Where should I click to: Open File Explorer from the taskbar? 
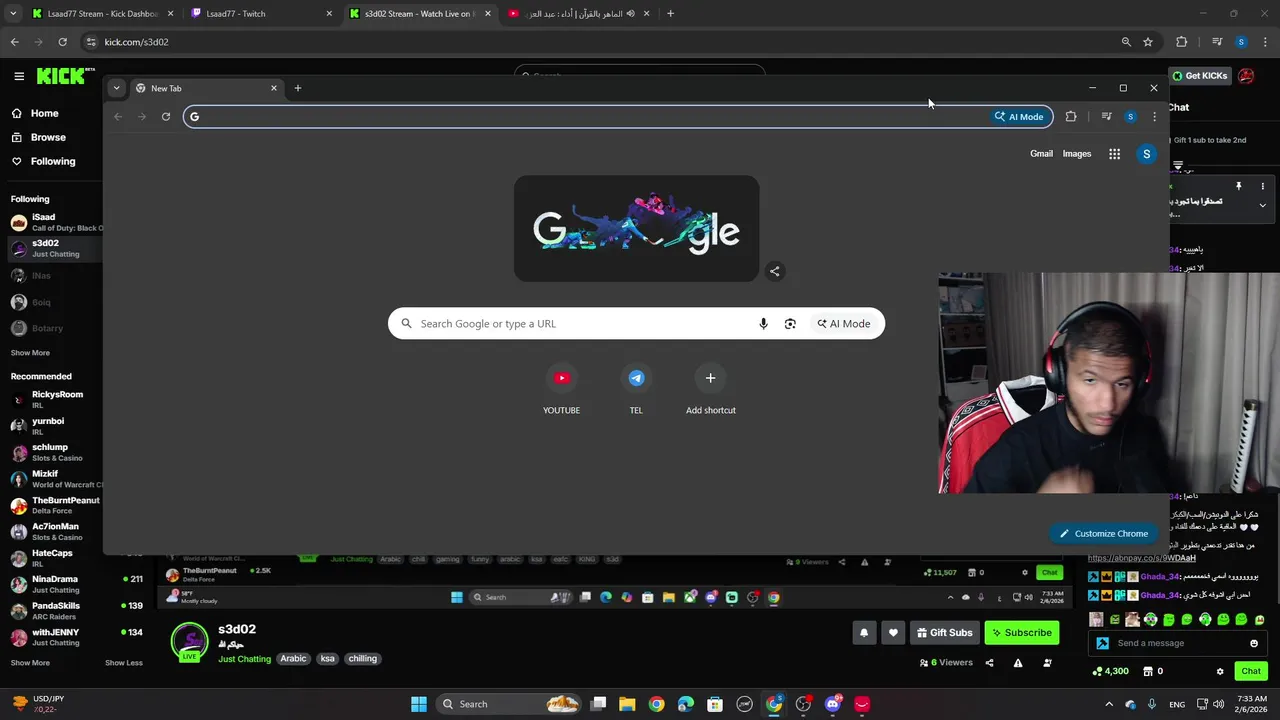(x=627, y=704)
